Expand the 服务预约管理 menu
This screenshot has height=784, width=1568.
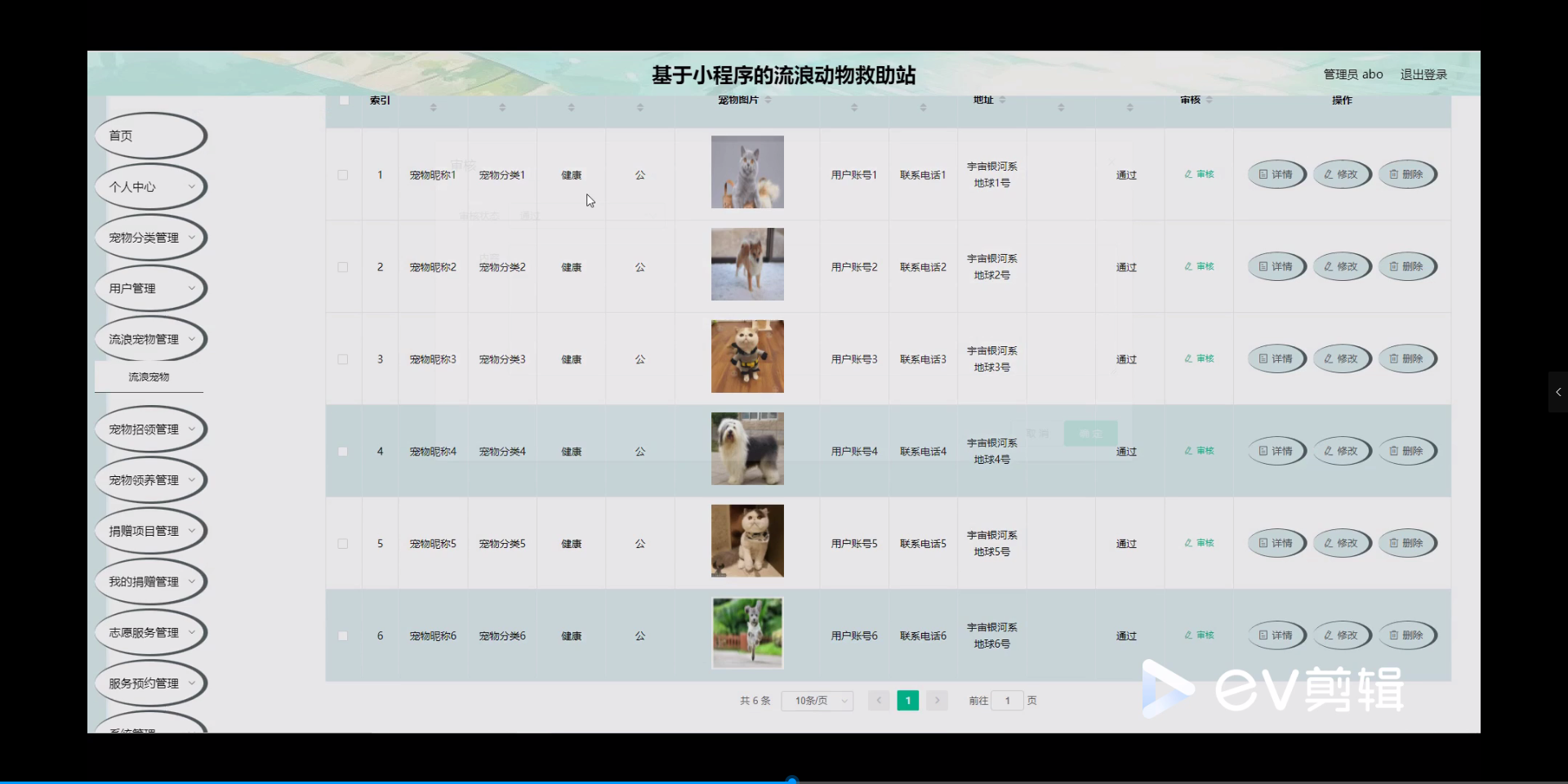(x=149, y=683)
